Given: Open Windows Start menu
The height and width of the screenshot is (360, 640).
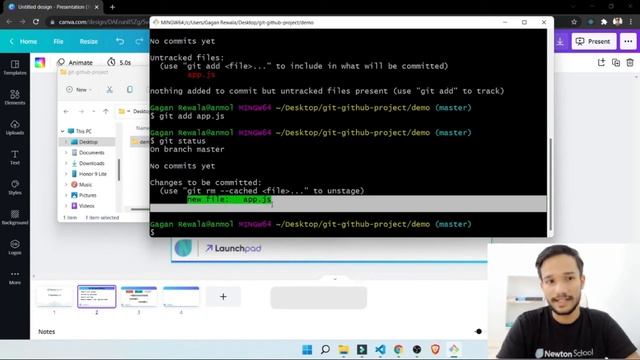Looking at the screenshot, I should 307,349.
